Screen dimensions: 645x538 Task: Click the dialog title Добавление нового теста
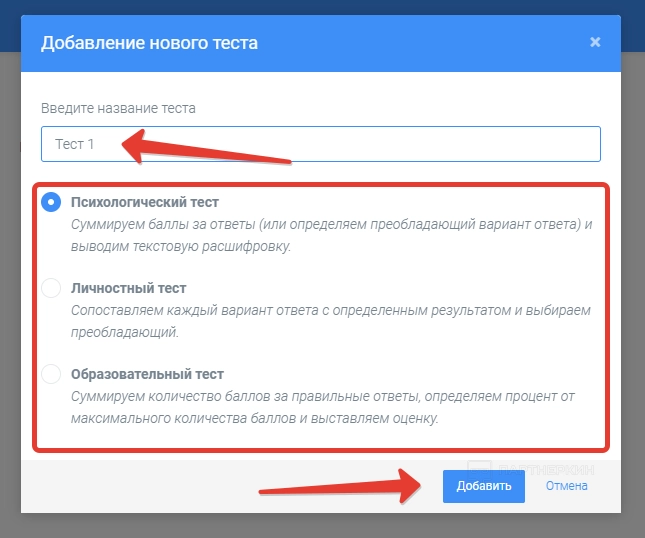[147, 43]
